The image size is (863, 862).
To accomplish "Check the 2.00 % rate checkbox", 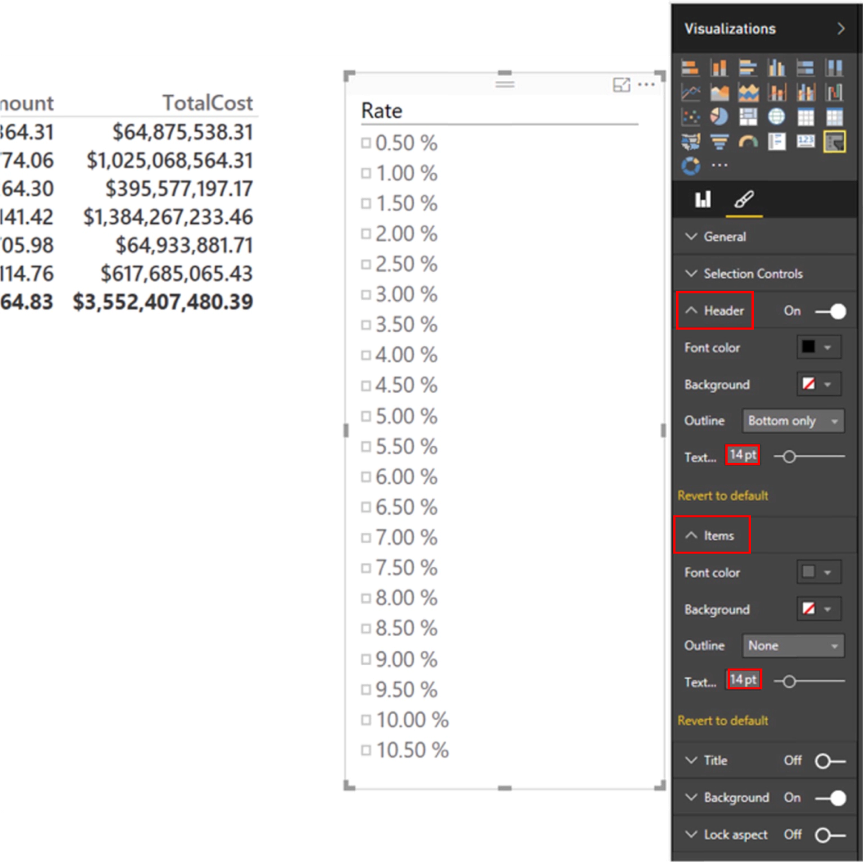I will click(x=366, y=234).
